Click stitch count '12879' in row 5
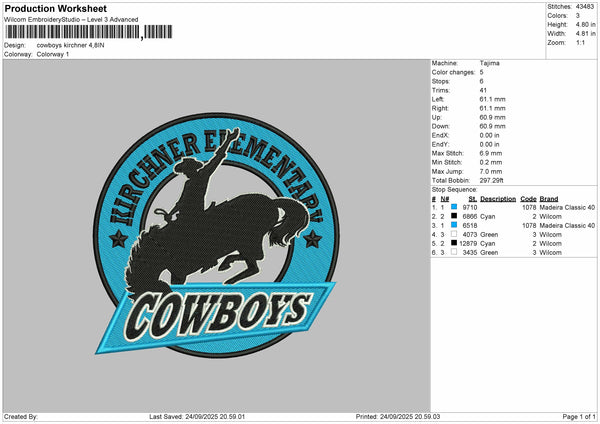600x424 pixels. (x=468, y=243)
